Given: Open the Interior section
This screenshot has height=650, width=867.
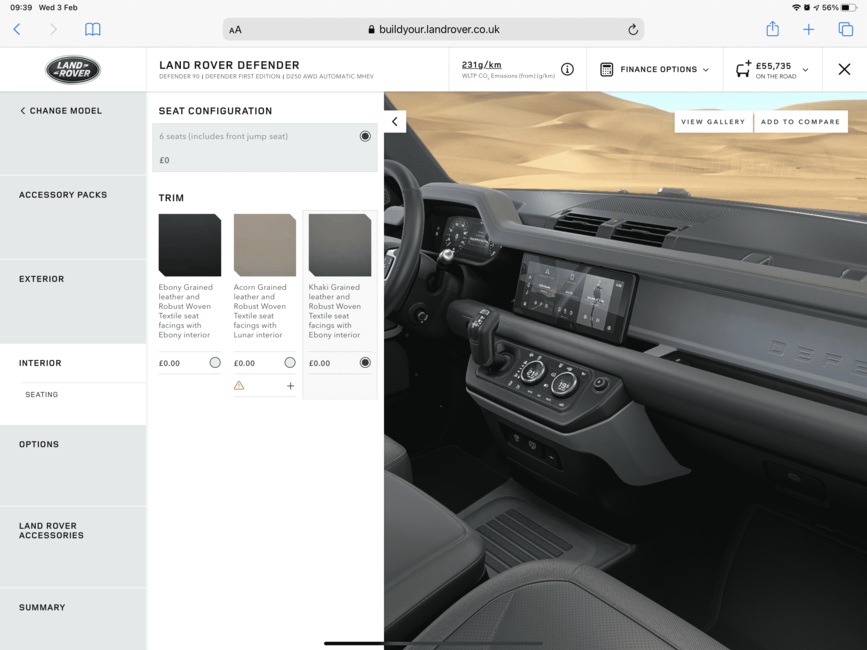Looking at the screenshot, I should click(40, 363).
